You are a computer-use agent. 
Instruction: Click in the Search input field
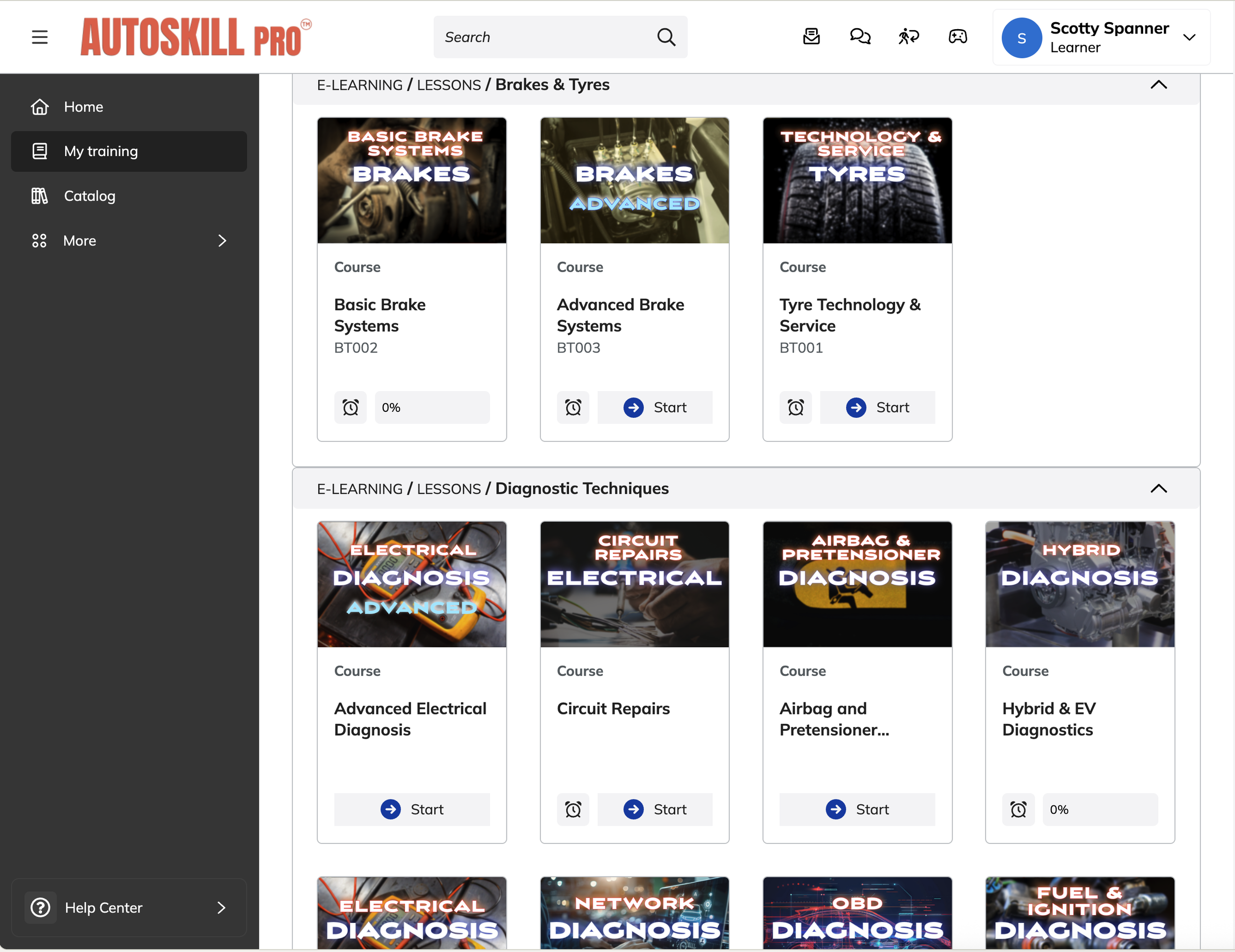coord(543,38)
